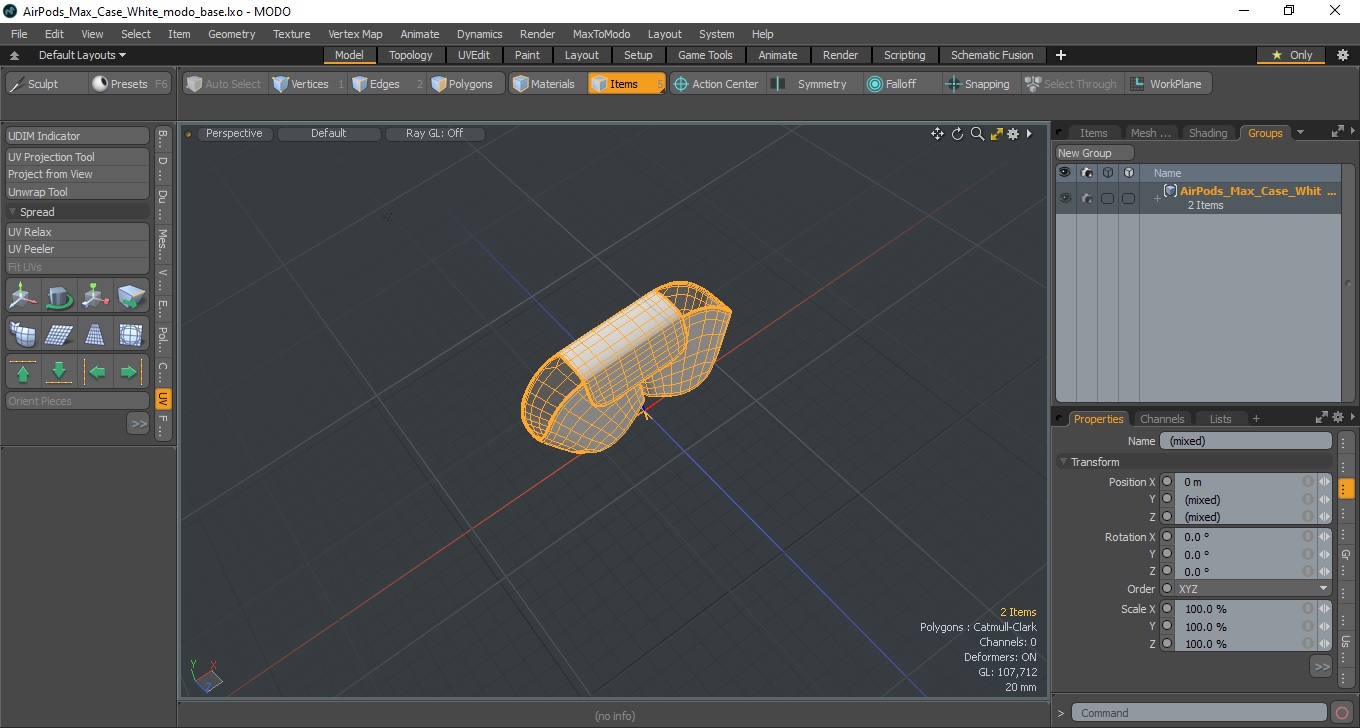Click the align right green arrow icon
The image size is (1360, 728).
(x=131, y=372)
